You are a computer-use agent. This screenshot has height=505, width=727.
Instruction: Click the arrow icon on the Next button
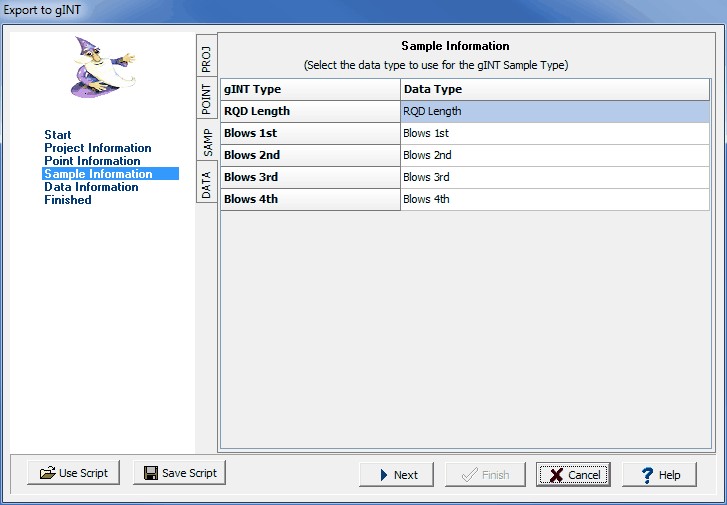tap(384, 475)
